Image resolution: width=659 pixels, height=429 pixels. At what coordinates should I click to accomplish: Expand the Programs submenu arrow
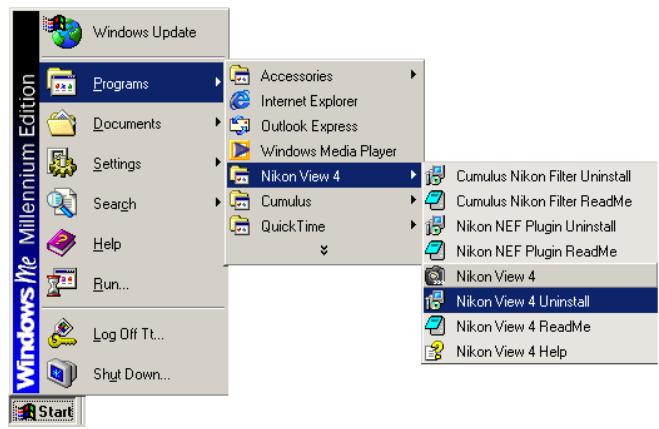point(218,82)
